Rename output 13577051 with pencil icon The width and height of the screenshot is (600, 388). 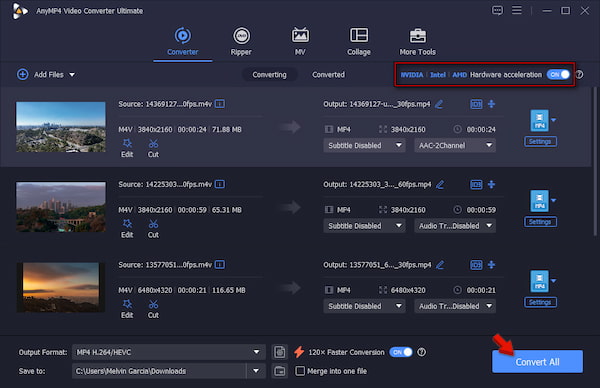coord(440,265)
